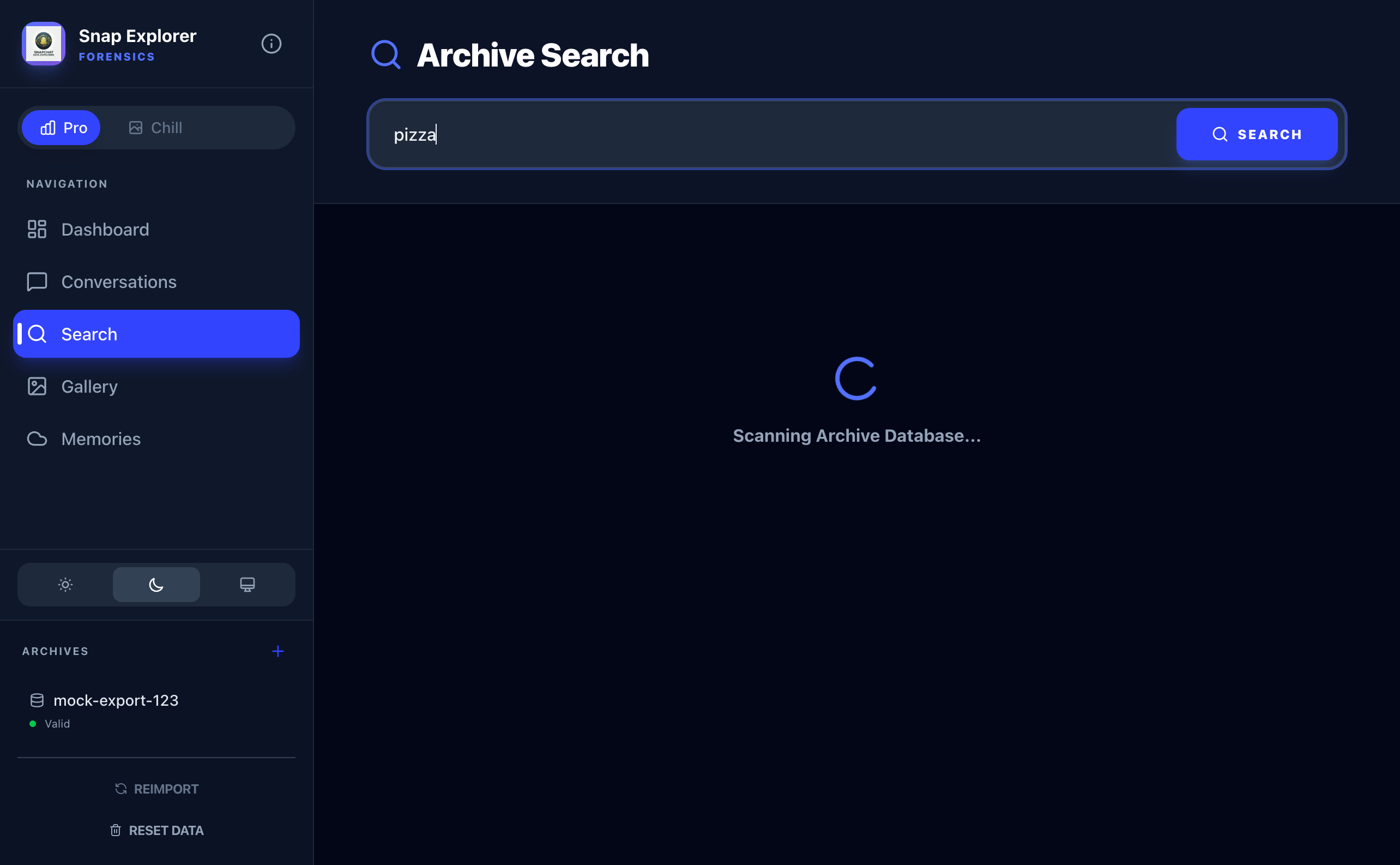Switch to light theme mode
Viewport: 1400px width, 865px height.
coord(65,584)
